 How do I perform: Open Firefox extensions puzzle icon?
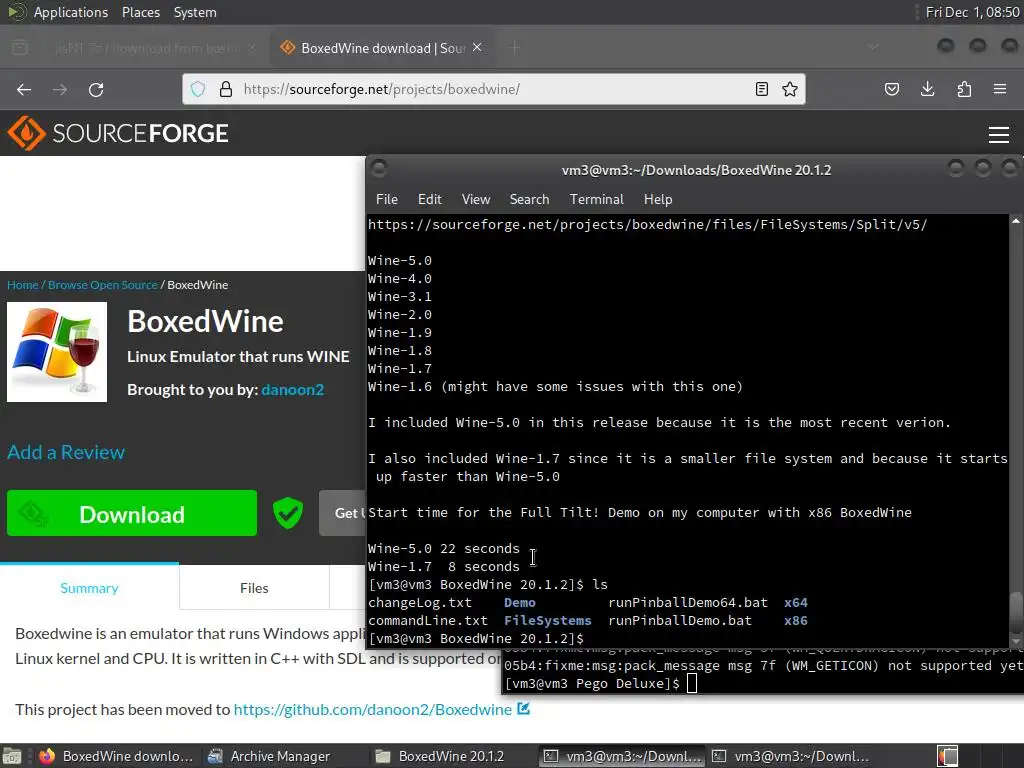[964, 89]
